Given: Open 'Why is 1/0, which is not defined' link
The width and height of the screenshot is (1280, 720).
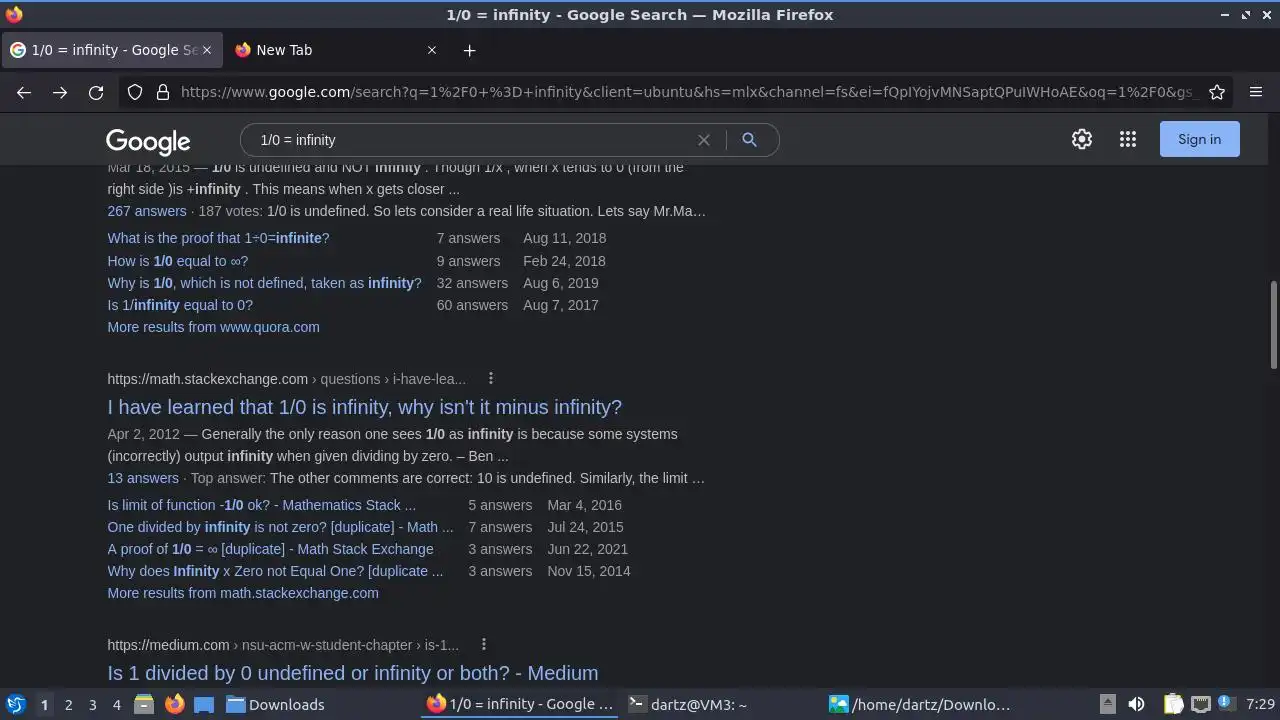Looking at the screenshot, I should [265, 283].
